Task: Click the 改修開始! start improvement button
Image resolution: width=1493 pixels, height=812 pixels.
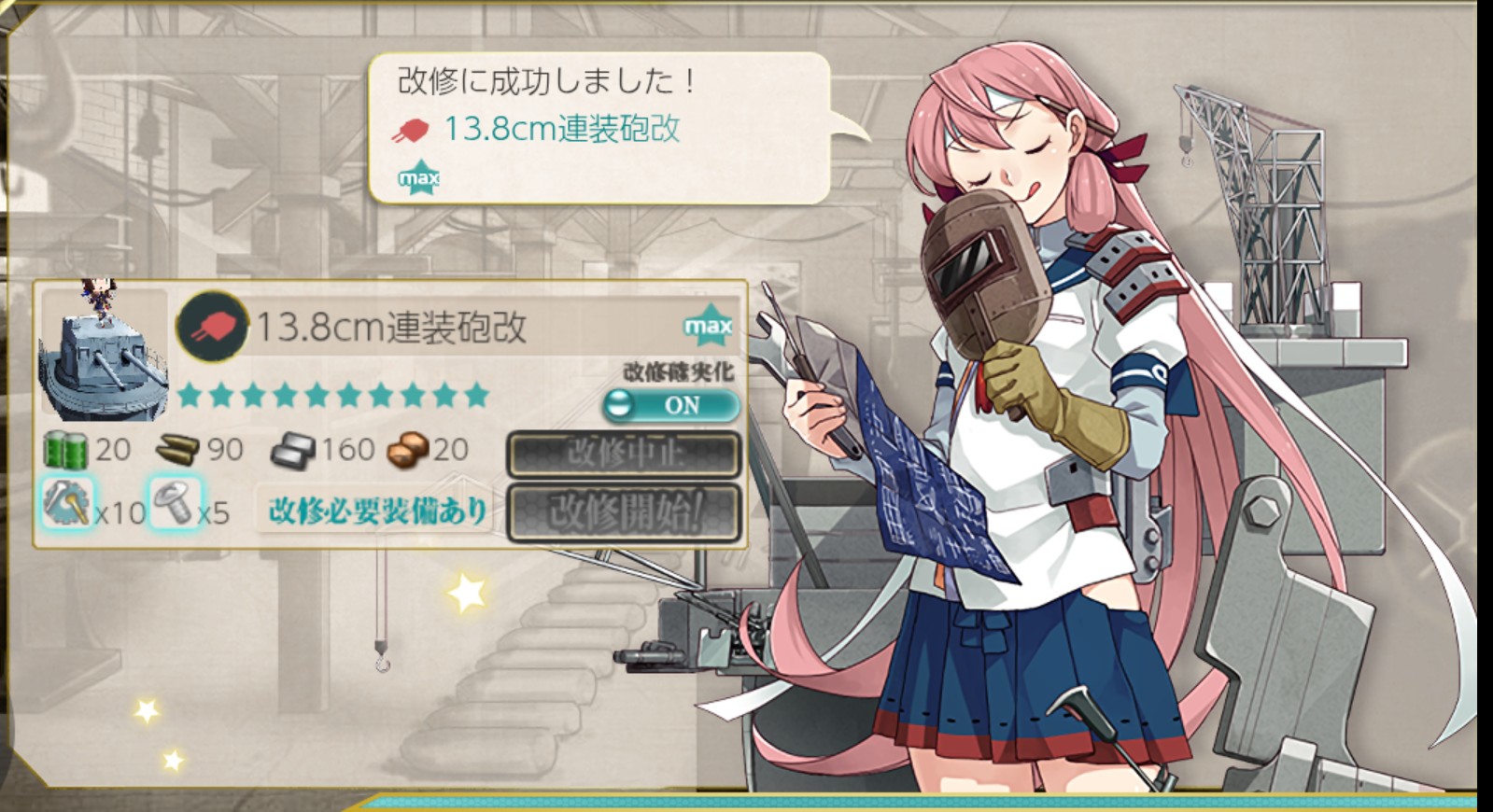Action: click(625, 511)
